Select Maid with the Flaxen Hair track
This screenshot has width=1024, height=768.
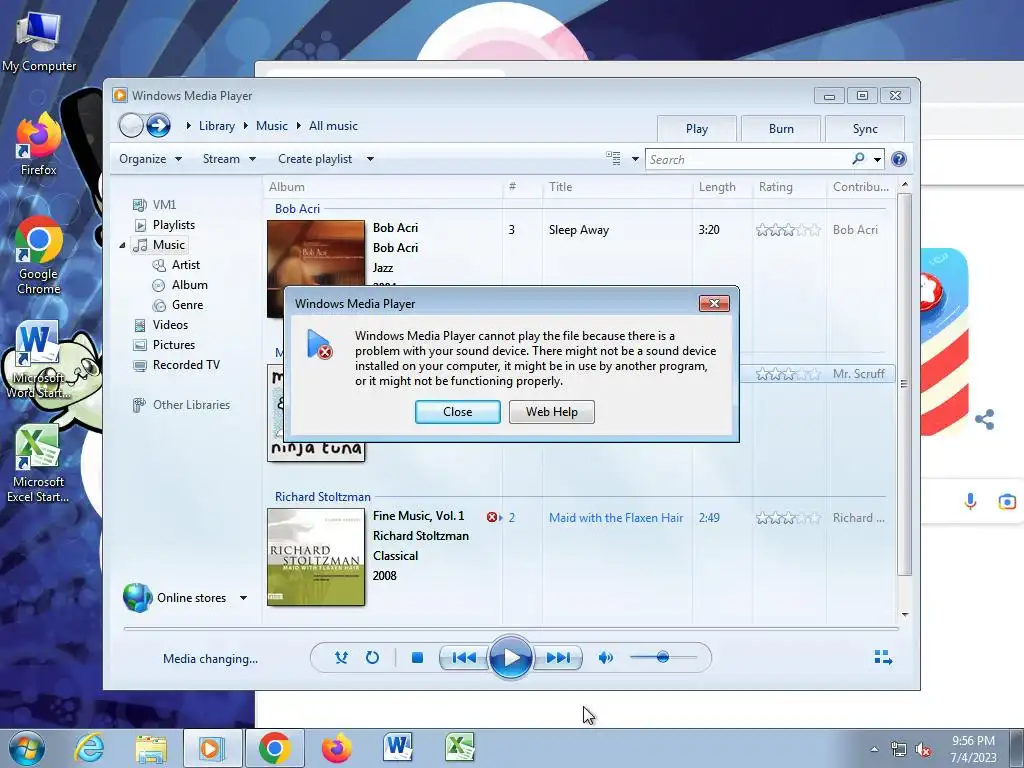tap(616, 518)
